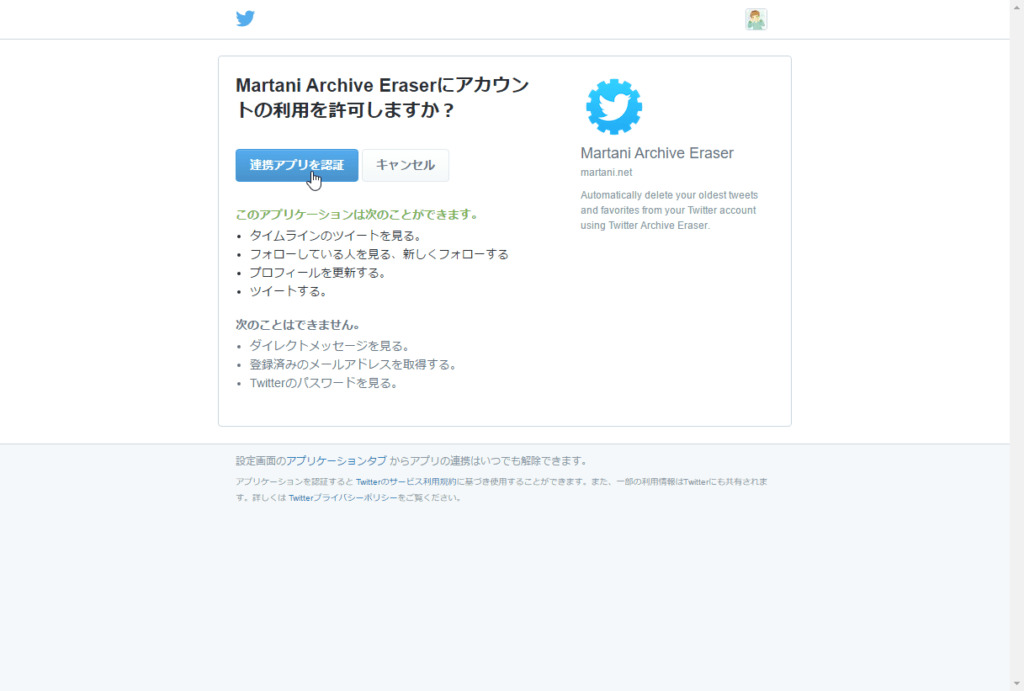This screenshot has height=691, width=1024.
Task: Click the app description about deleting tweets
Action: coord(669,210)
